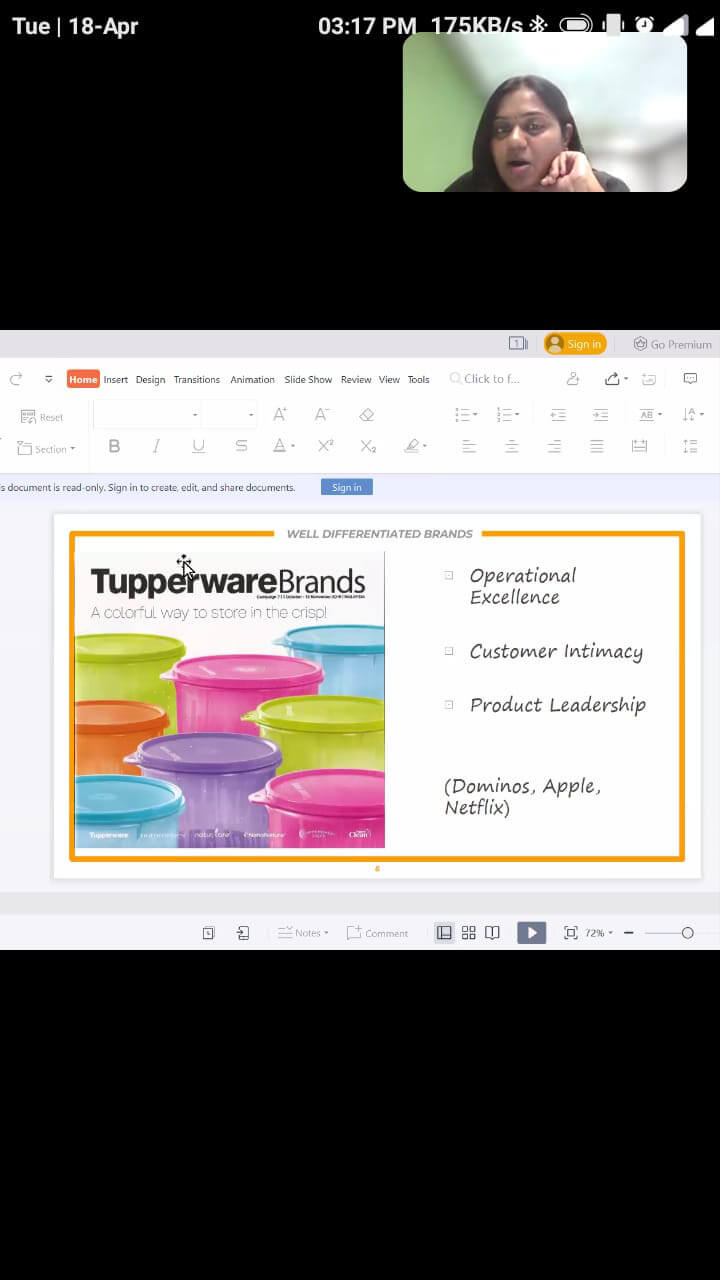
Task: Click the Redo arrow icon
Action: point(16,379)
